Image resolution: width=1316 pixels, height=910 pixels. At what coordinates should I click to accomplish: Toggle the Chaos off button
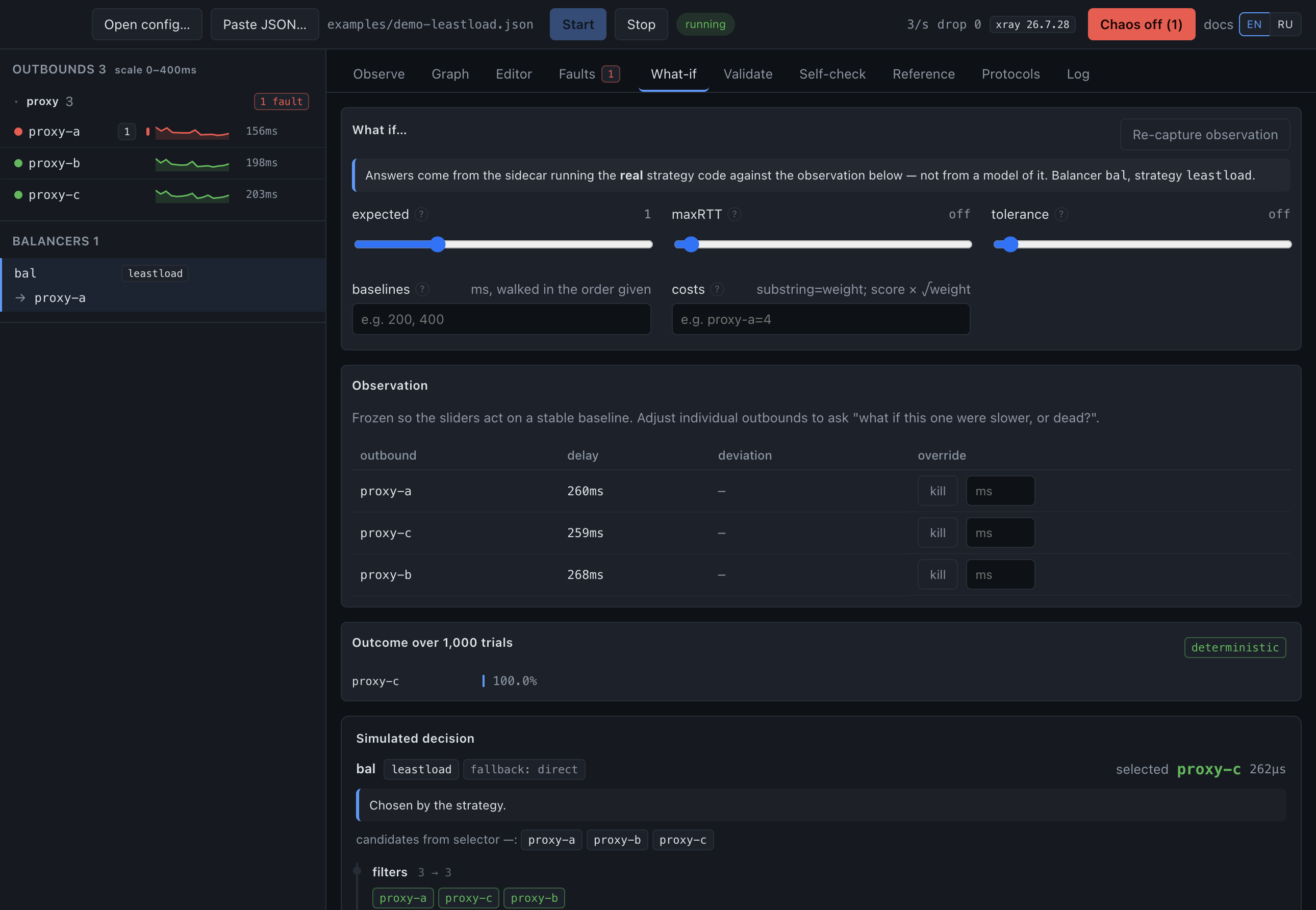[1141, 24]
